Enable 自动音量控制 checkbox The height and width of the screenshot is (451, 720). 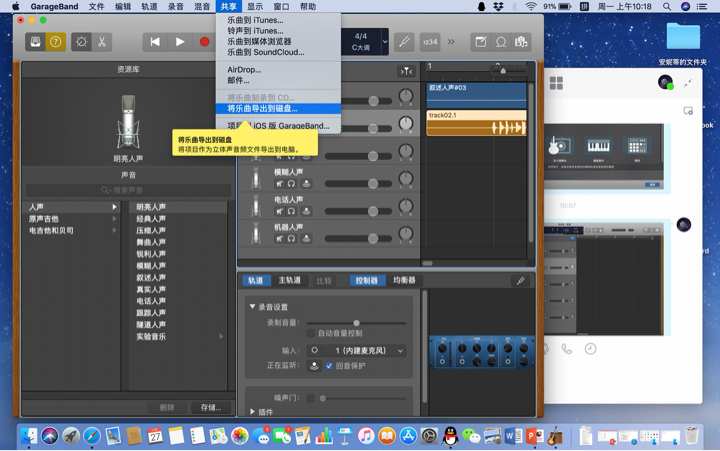click(311, 333)
